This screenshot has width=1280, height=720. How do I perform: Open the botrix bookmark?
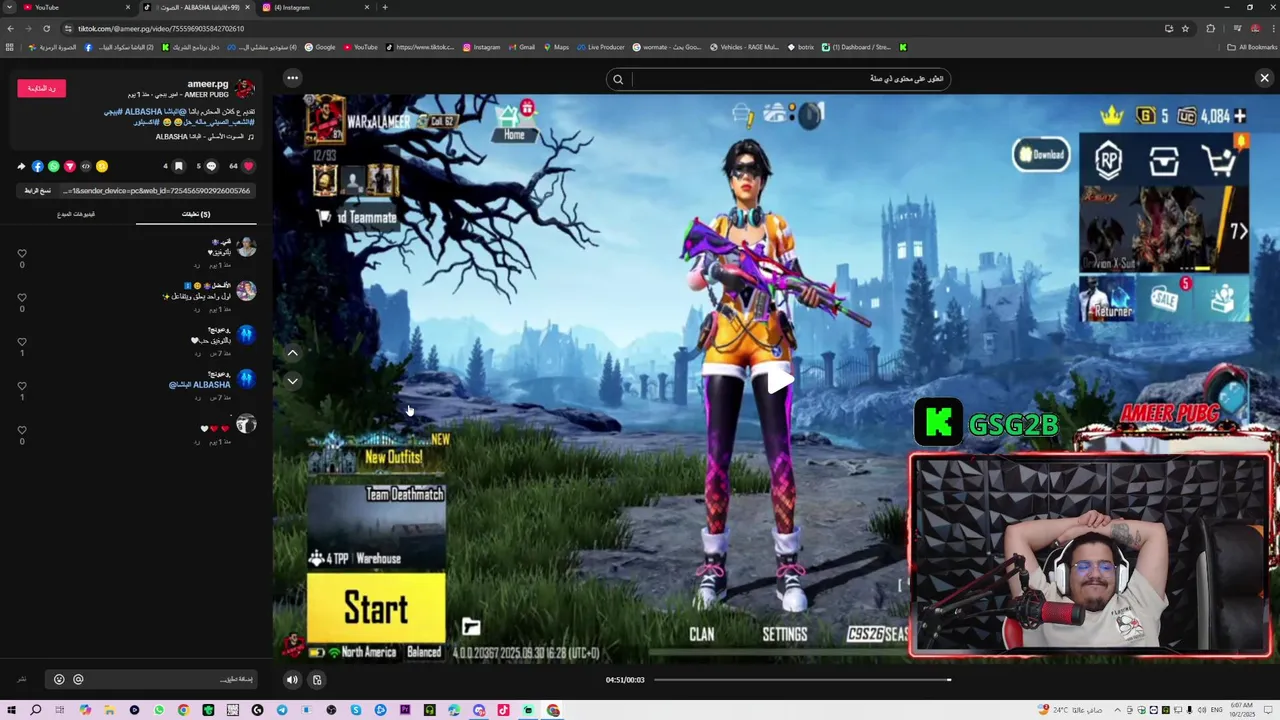[x=800, y=47]
